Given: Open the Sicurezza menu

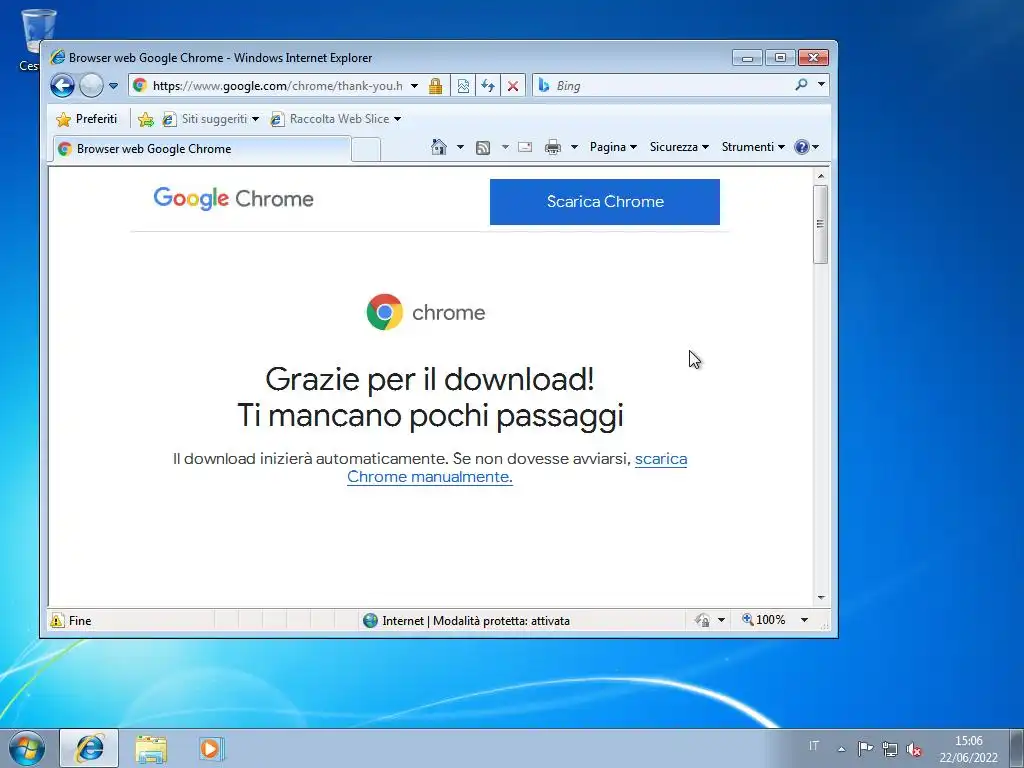Looking at the screenshot, I should [x=679, y=147].
